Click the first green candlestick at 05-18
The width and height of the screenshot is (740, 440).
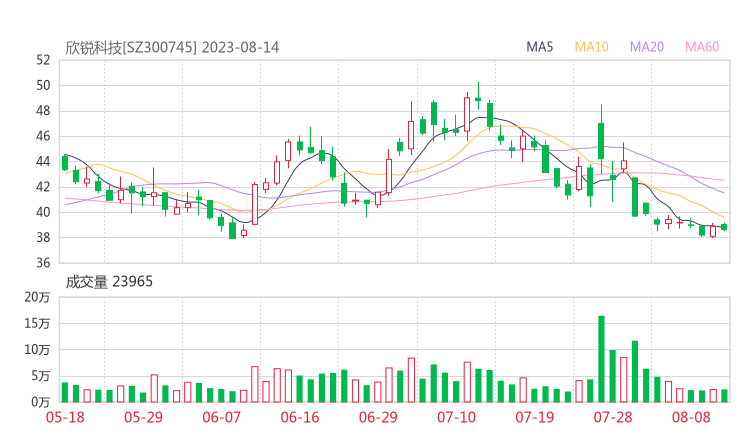65,163
